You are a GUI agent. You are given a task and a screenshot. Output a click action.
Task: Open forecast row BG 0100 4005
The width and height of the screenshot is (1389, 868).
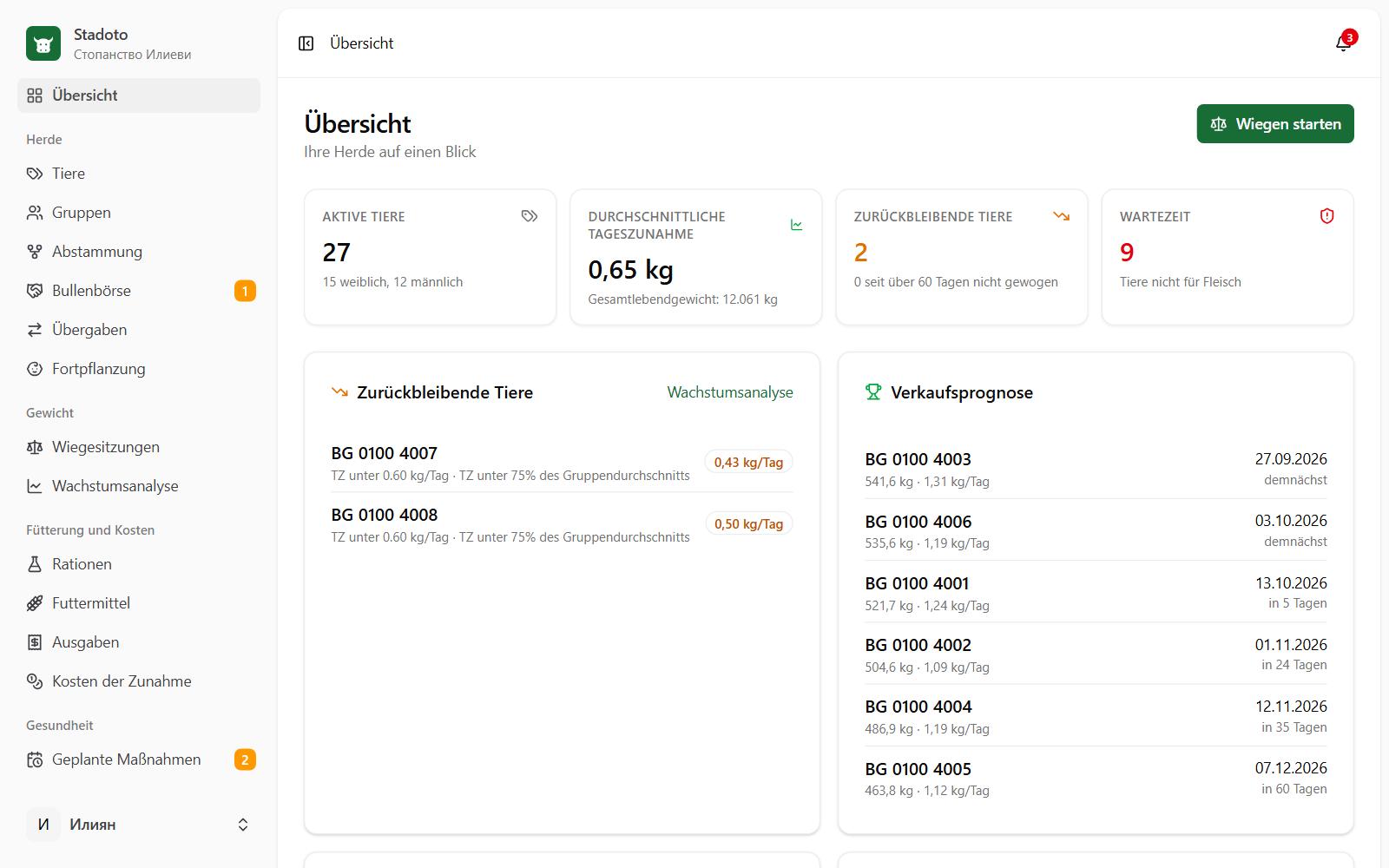point(1096,779)
